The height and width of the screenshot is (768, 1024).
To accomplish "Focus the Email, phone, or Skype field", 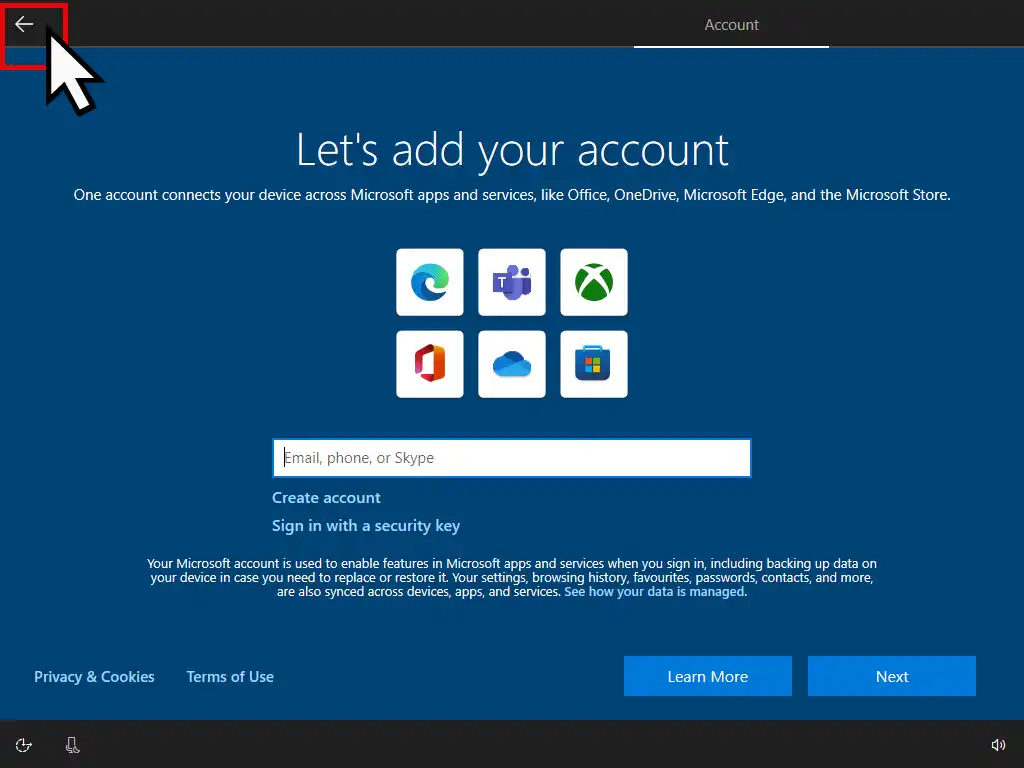I will point(511,458).
